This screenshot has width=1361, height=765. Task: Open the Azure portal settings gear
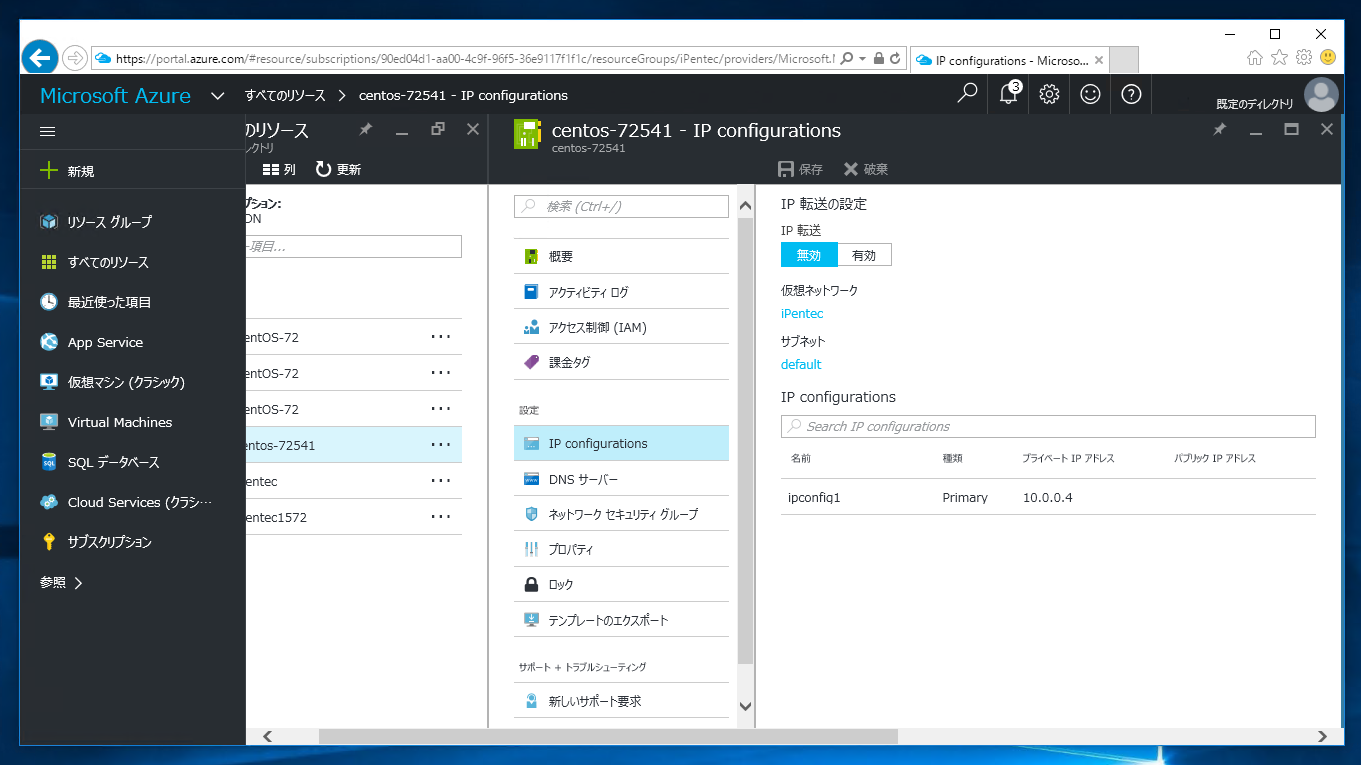[x=1048, y=94]
